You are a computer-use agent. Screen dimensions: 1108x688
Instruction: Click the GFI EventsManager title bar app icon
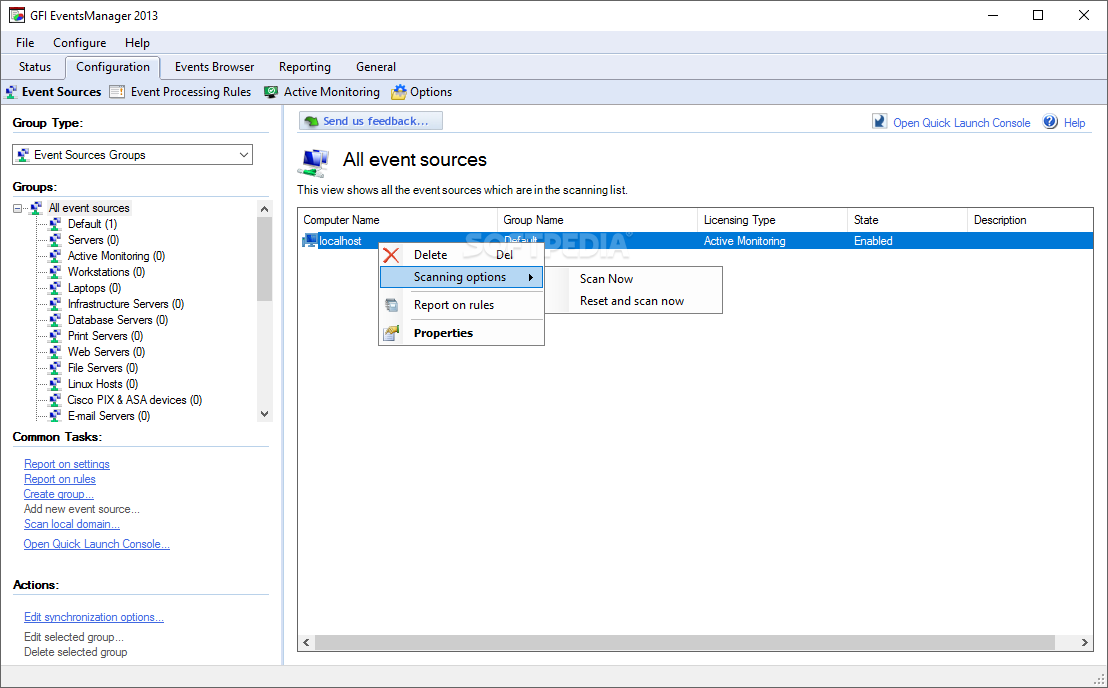[16, 15]
